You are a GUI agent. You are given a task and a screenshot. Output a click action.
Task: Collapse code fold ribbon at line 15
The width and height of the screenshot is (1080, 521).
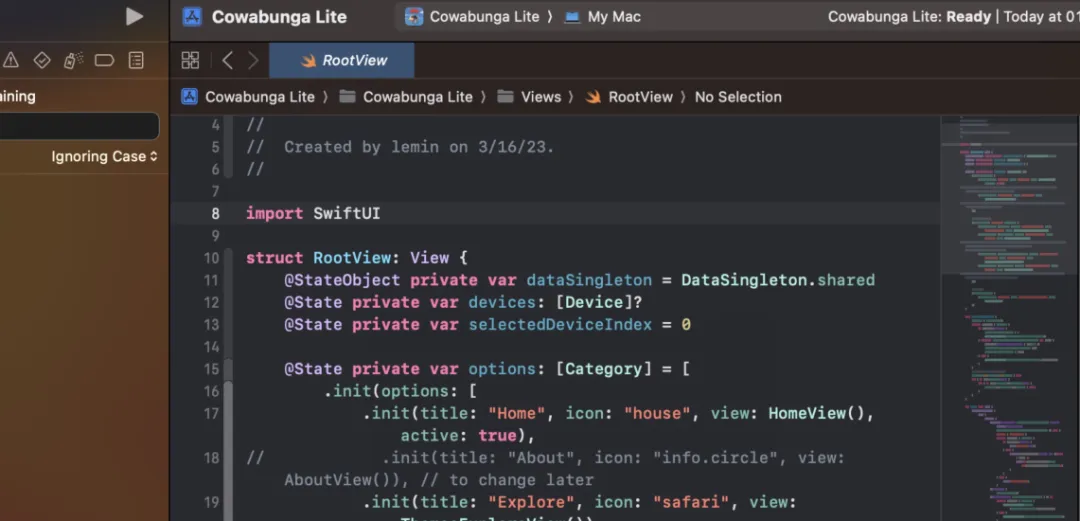[x=228, y=369]
